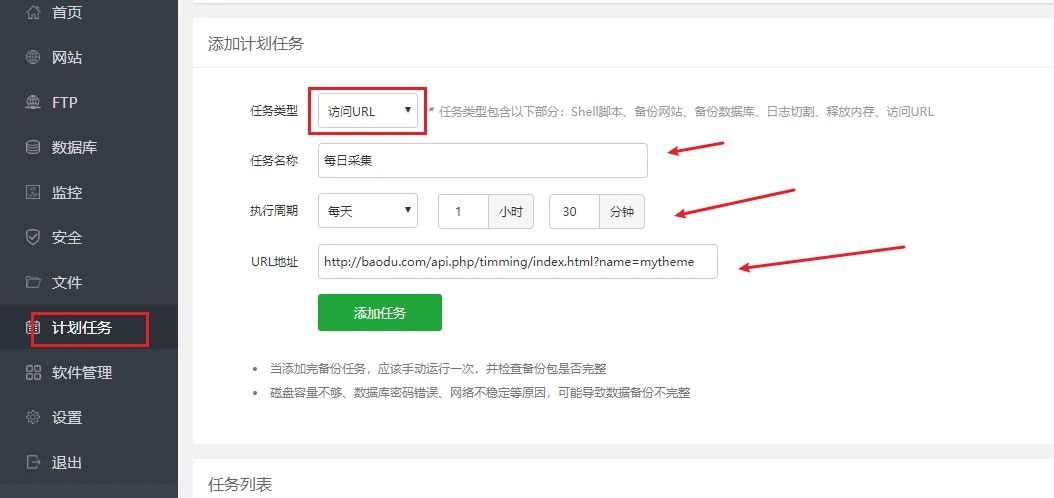Click the database icon beside 数据库
The image size is (1054, 498).
[33, 148]
